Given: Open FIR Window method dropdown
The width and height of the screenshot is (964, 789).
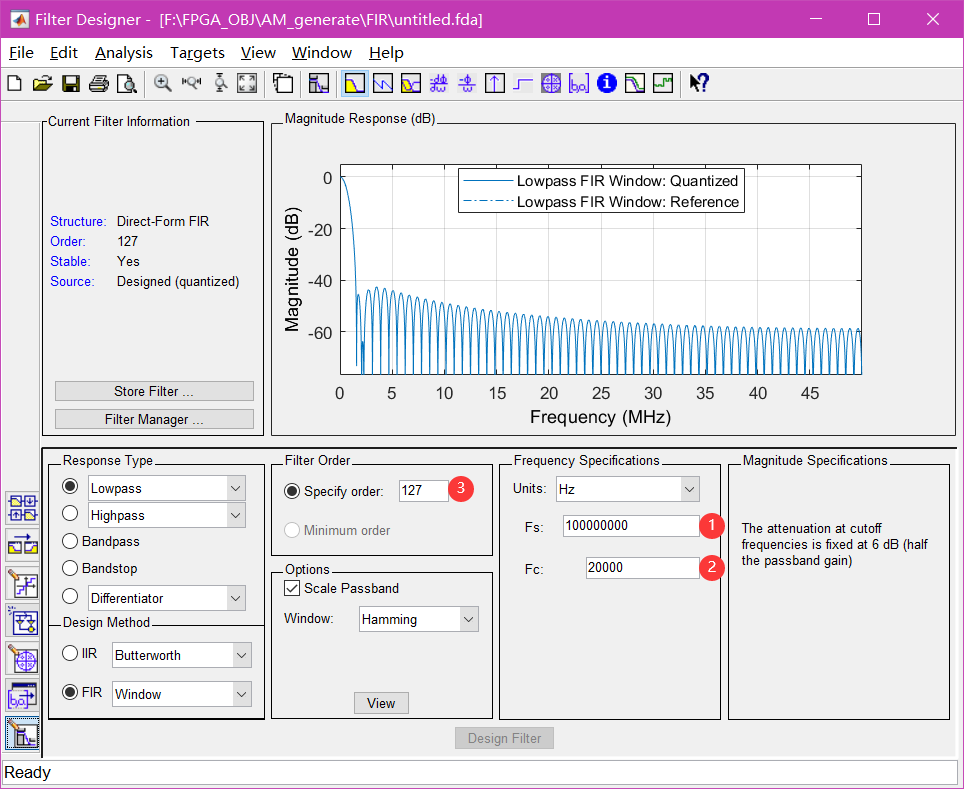Looking at the screenshot, I should tap(242, 694).
